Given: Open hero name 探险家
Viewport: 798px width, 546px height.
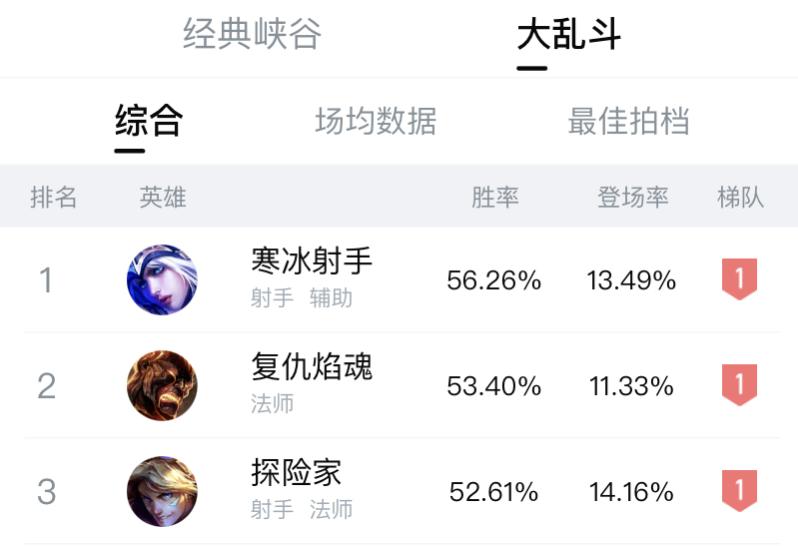Looking at the screenshot, I should [297, 472].
